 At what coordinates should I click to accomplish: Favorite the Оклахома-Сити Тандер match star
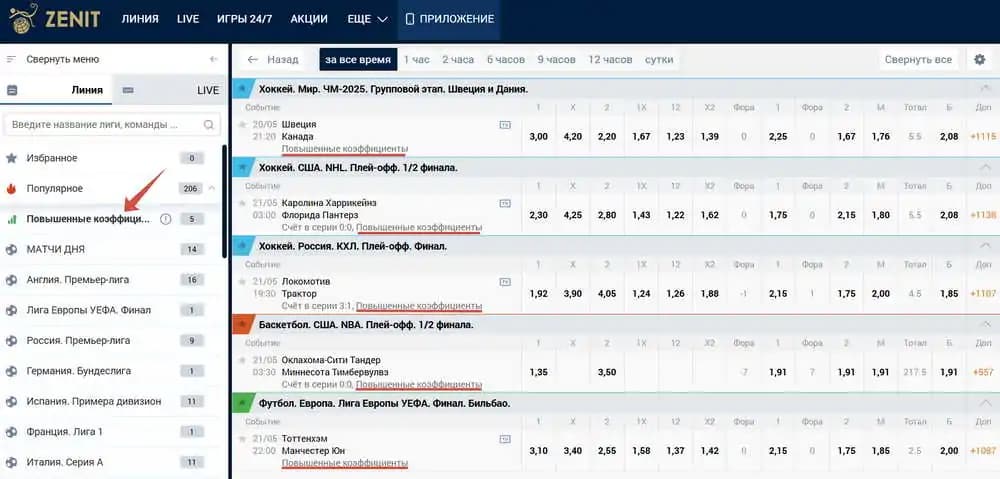[x=242, y=360]
